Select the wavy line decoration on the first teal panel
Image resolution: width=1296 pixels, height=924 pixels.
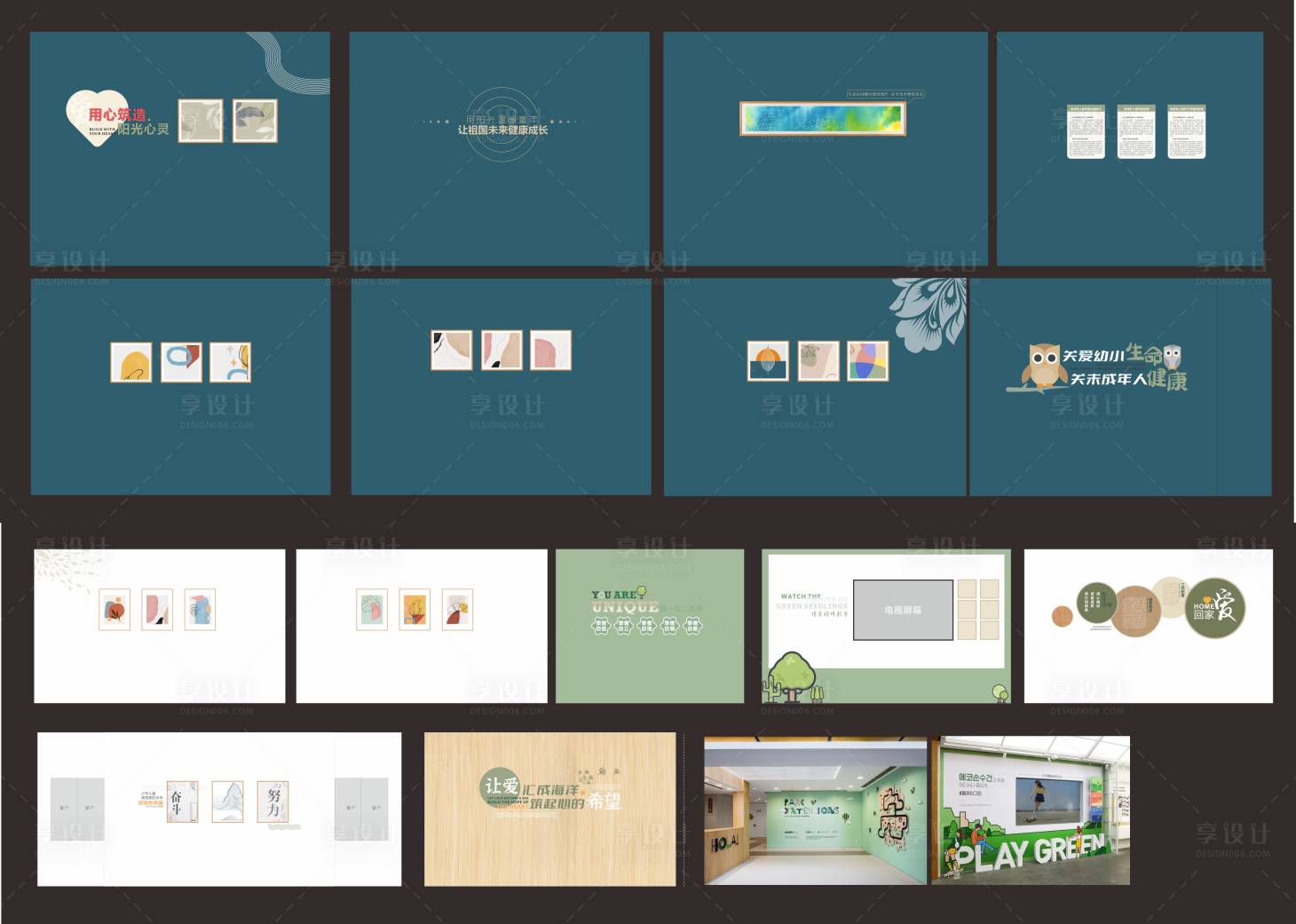[x=287, y=60]
